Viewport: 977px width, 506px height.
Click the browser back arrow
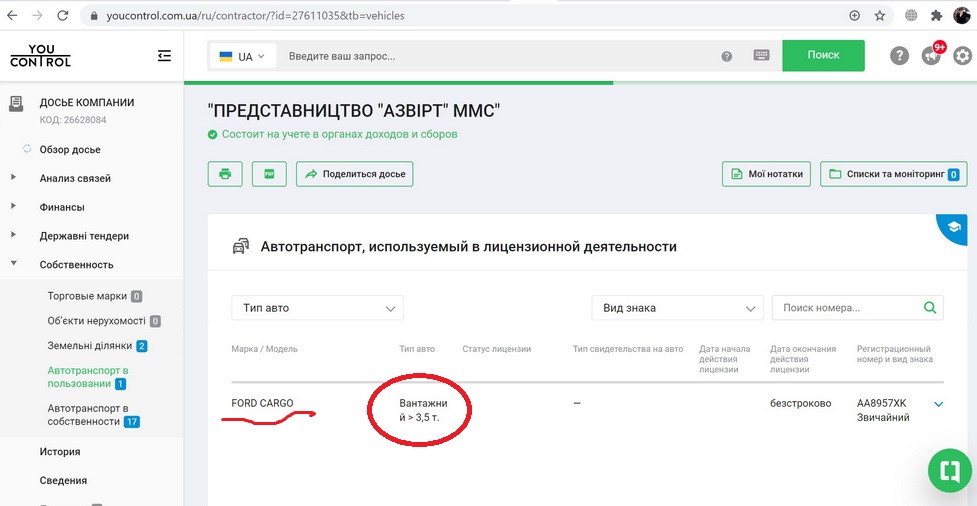tap(12, 16)
